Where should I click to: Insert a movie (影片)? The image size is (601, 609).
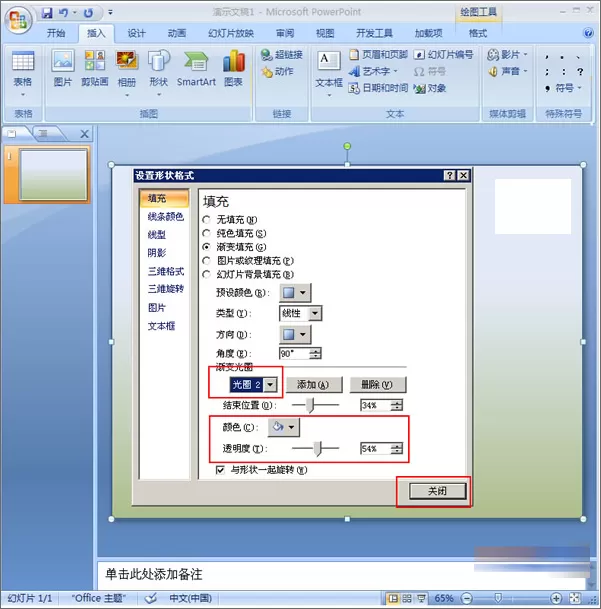coord(507,55)
